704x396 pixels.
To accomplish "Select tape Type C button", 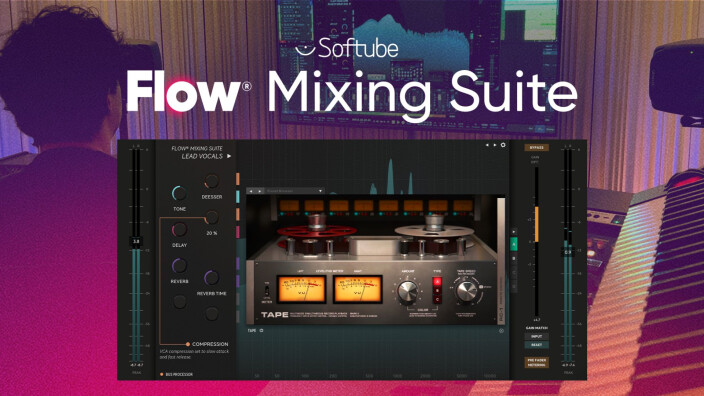I will click(x=436, y=299).
